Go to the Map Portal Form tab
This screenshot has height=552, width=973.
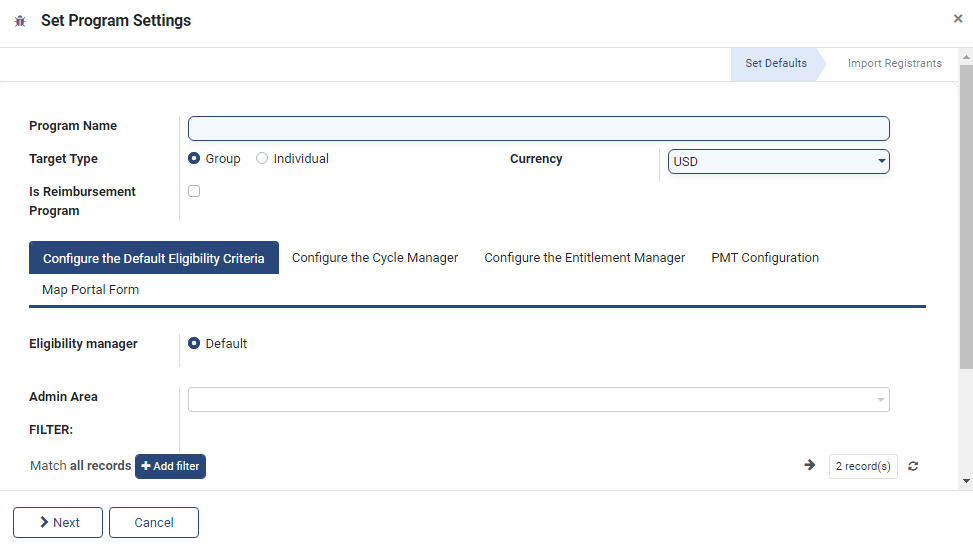(91, 290)
